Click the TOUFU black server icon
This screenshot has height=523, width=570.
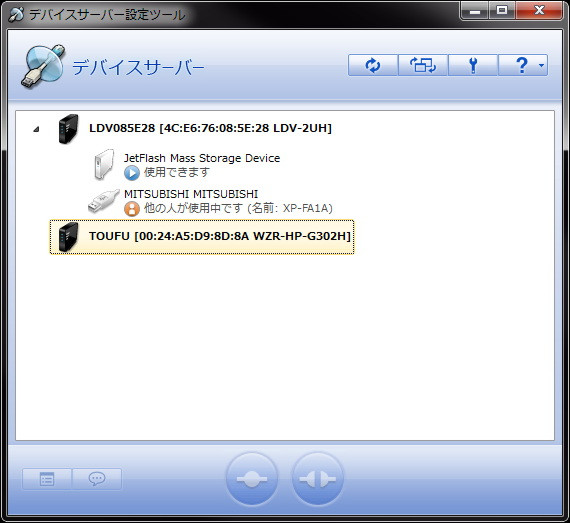tap(68, 237)
